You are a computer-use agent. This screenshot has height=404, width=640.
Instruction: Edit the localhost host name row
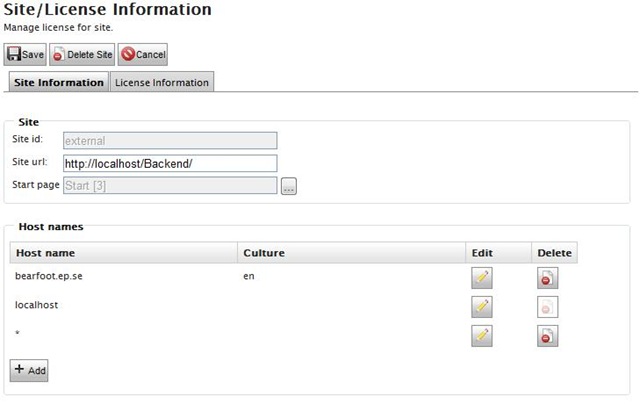click(x=482, y=307)
